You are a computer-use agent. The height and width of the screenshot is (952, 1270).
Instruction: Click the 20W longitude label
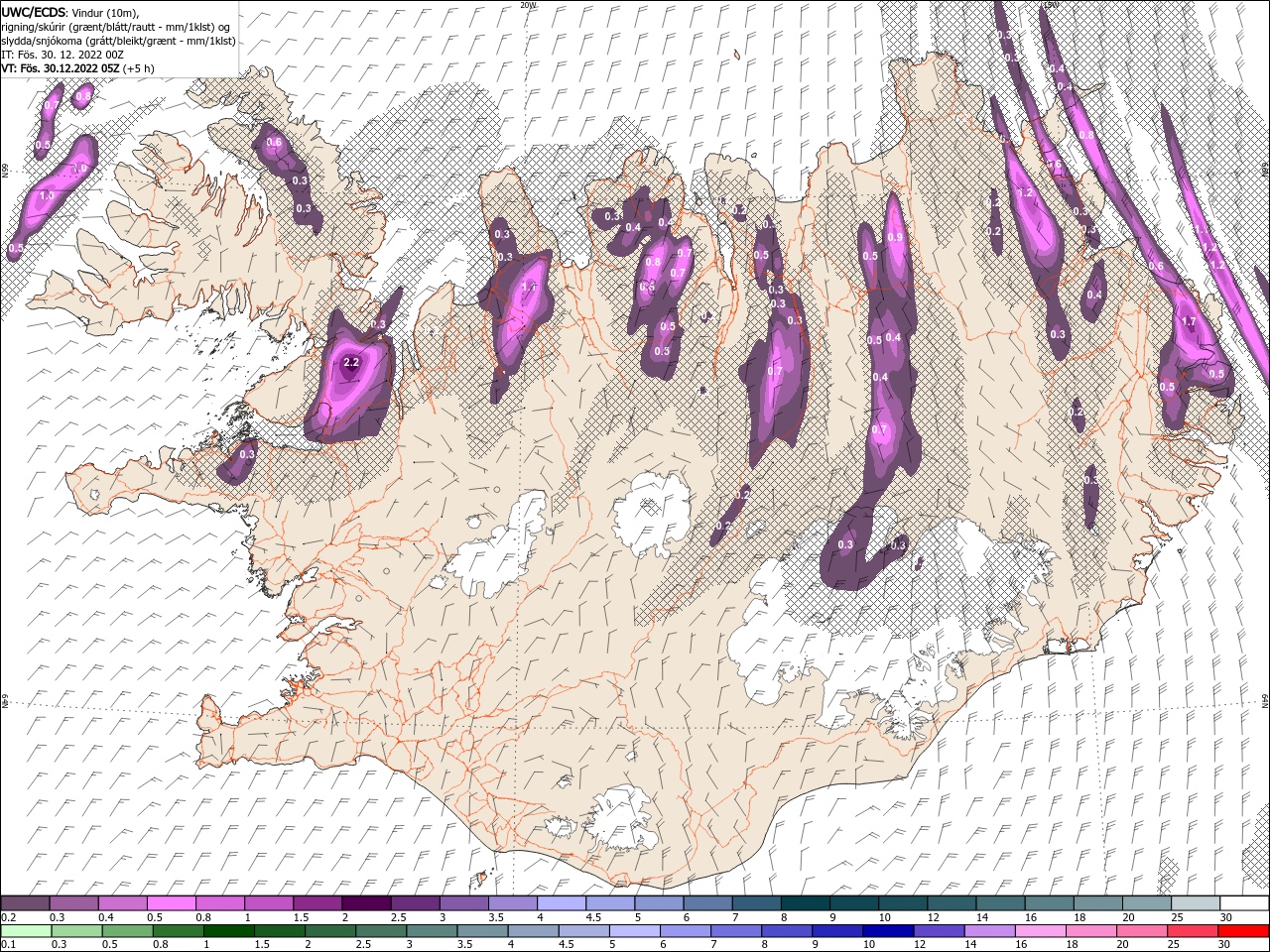tap(529, 5)
